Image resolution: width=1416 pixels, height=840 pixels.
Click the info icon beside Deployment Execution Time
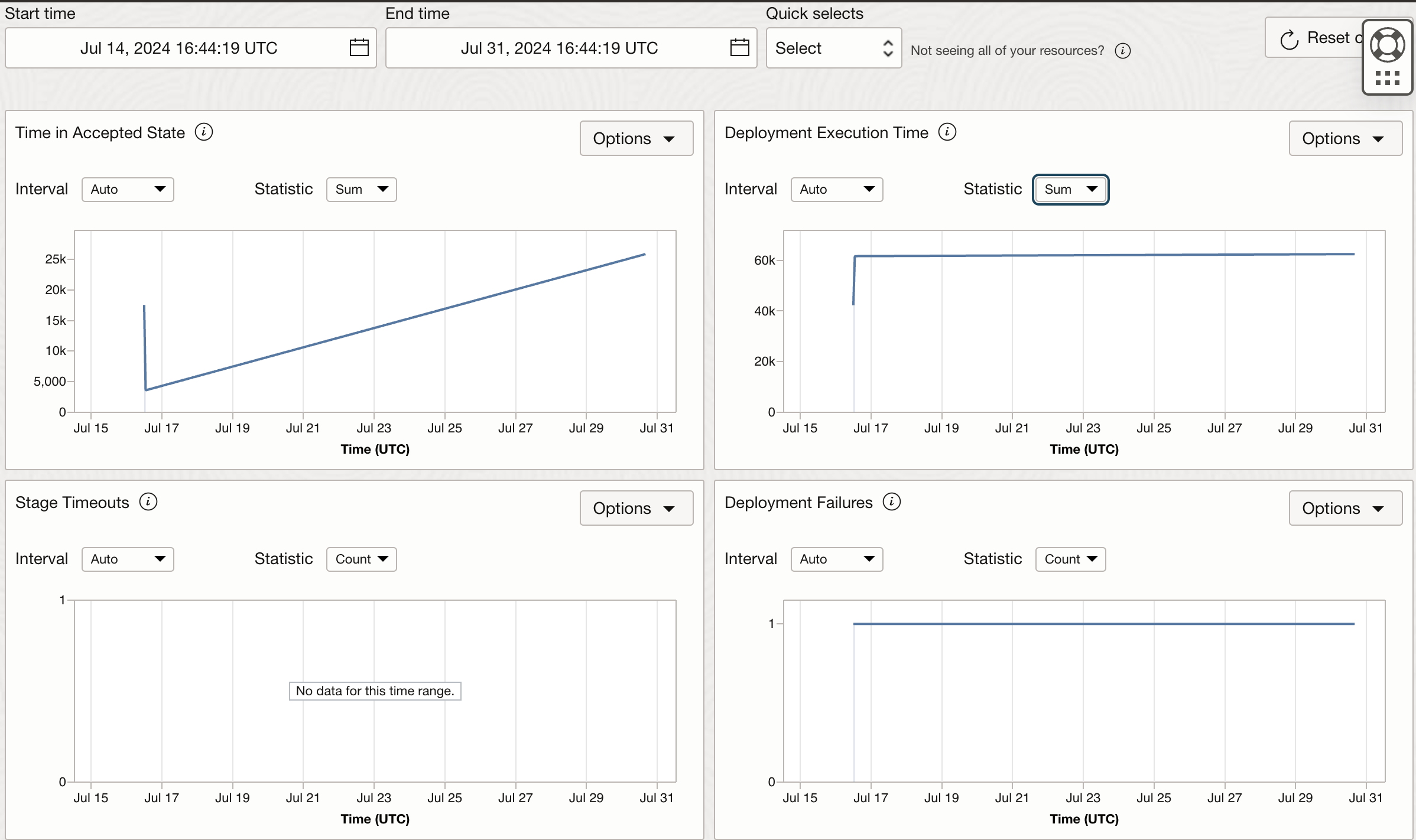coord(948,132)
